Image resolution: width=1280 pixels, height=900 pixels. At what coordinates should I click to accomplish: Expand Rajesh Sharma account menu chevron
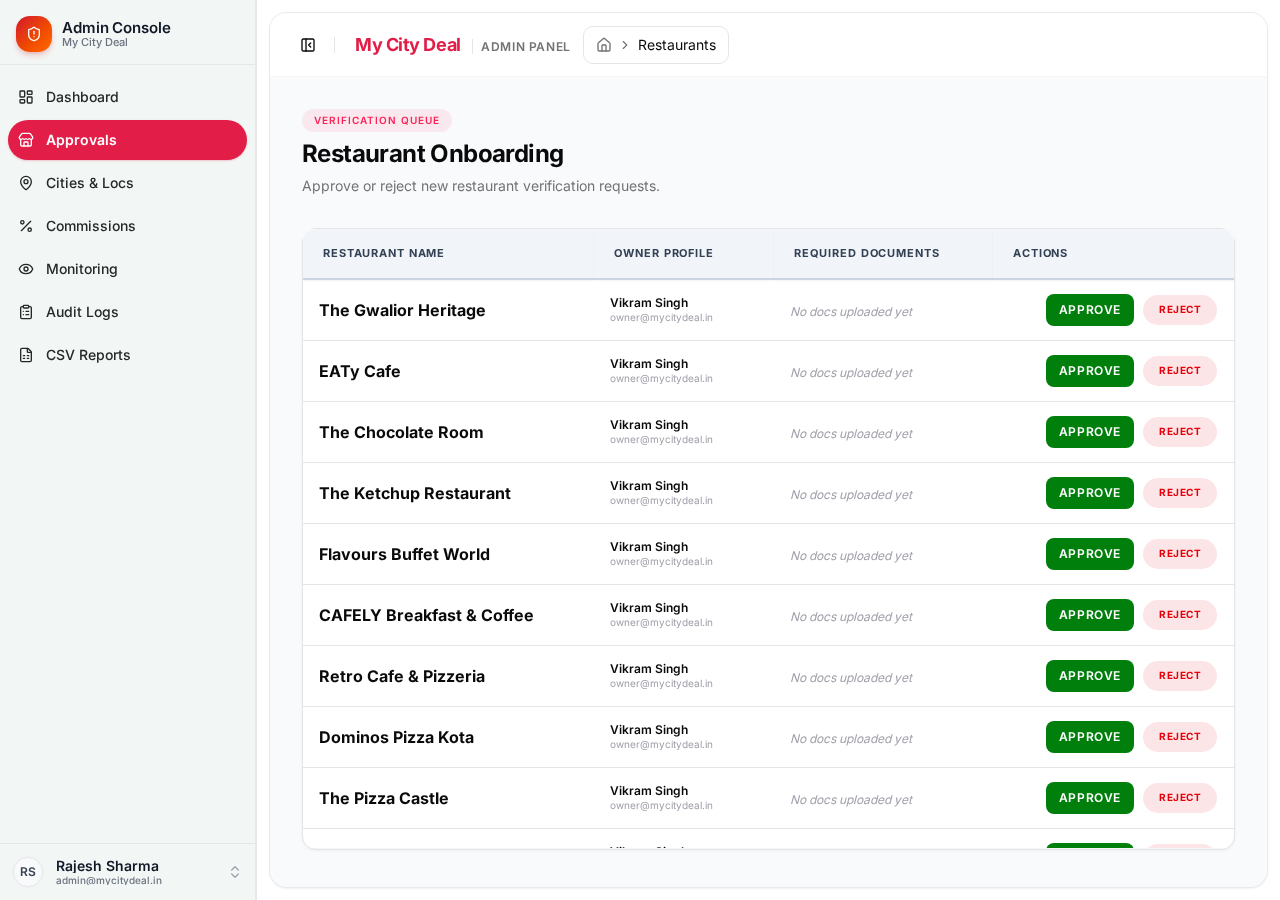(235, 872)
